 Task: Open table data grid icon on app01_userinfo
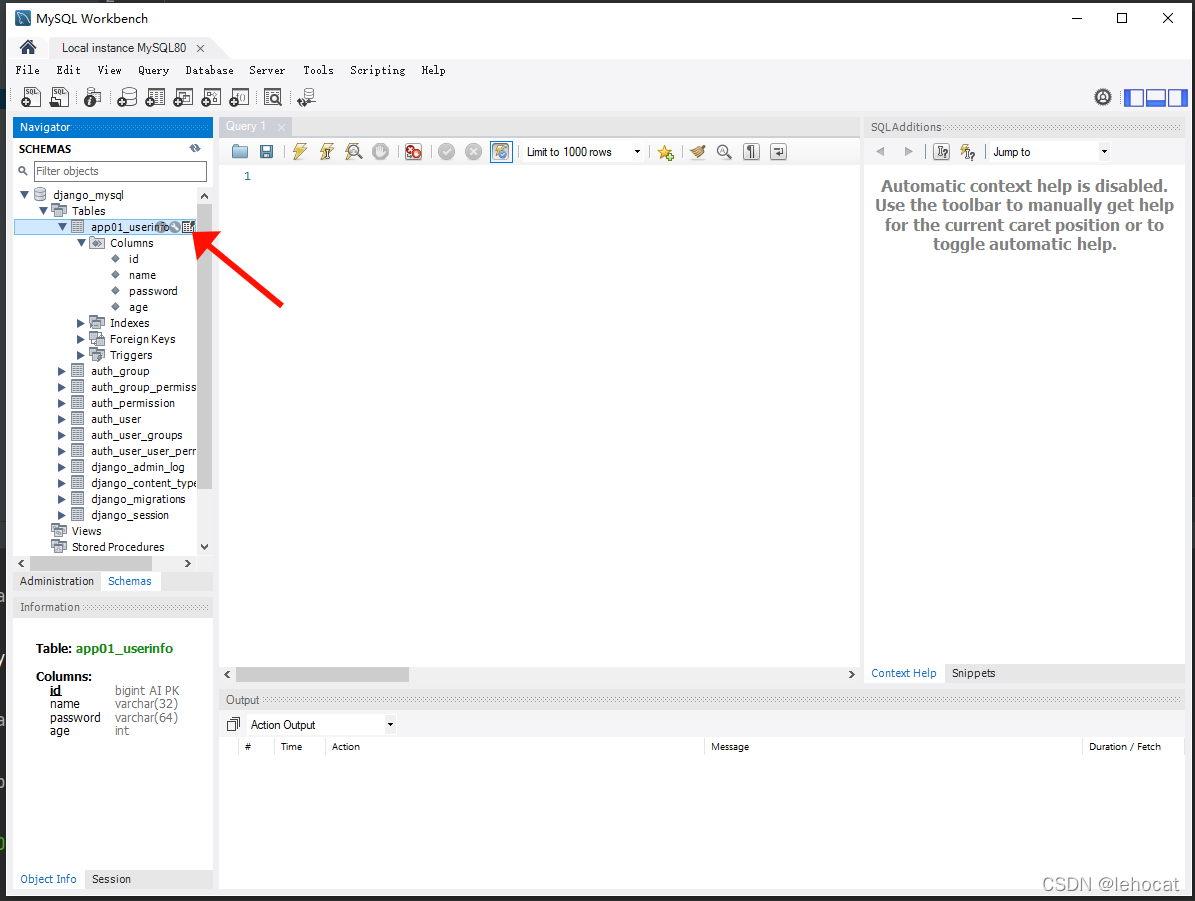tap(188, 227)
